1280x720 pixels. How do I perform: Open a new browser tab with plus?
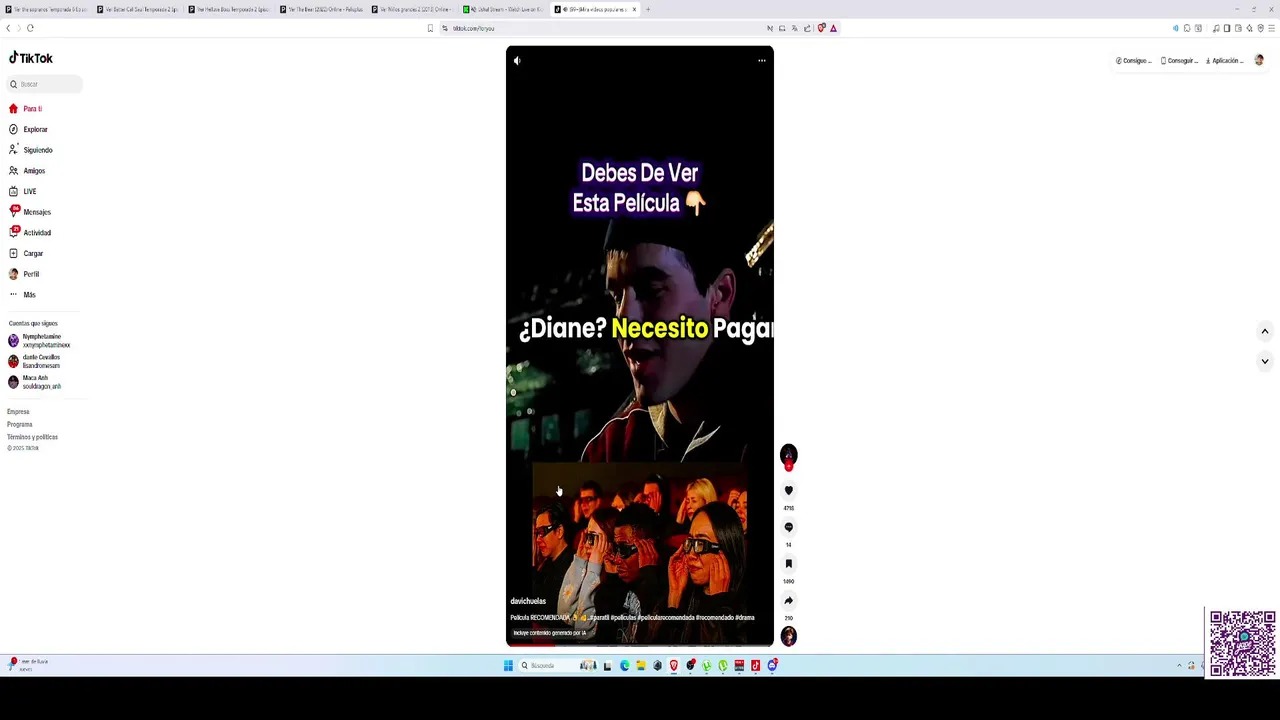point(647,9)
